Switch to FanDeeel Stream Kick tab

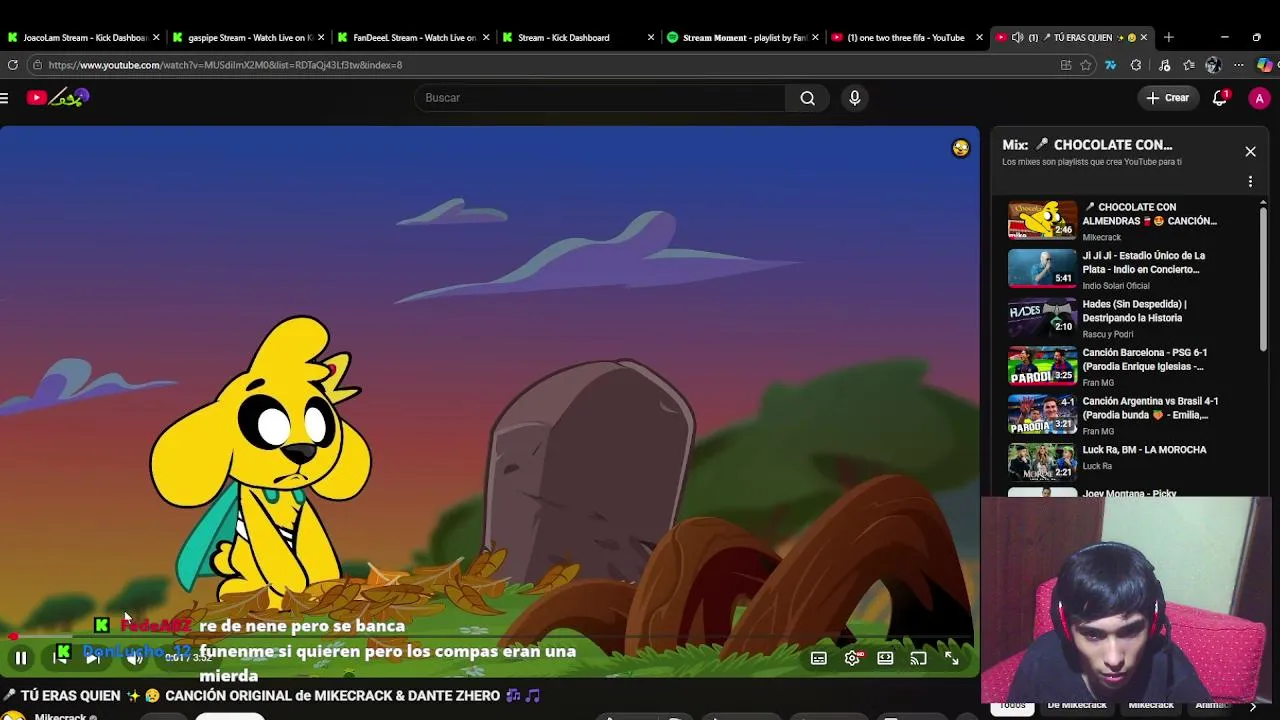(x=413, y=37)
